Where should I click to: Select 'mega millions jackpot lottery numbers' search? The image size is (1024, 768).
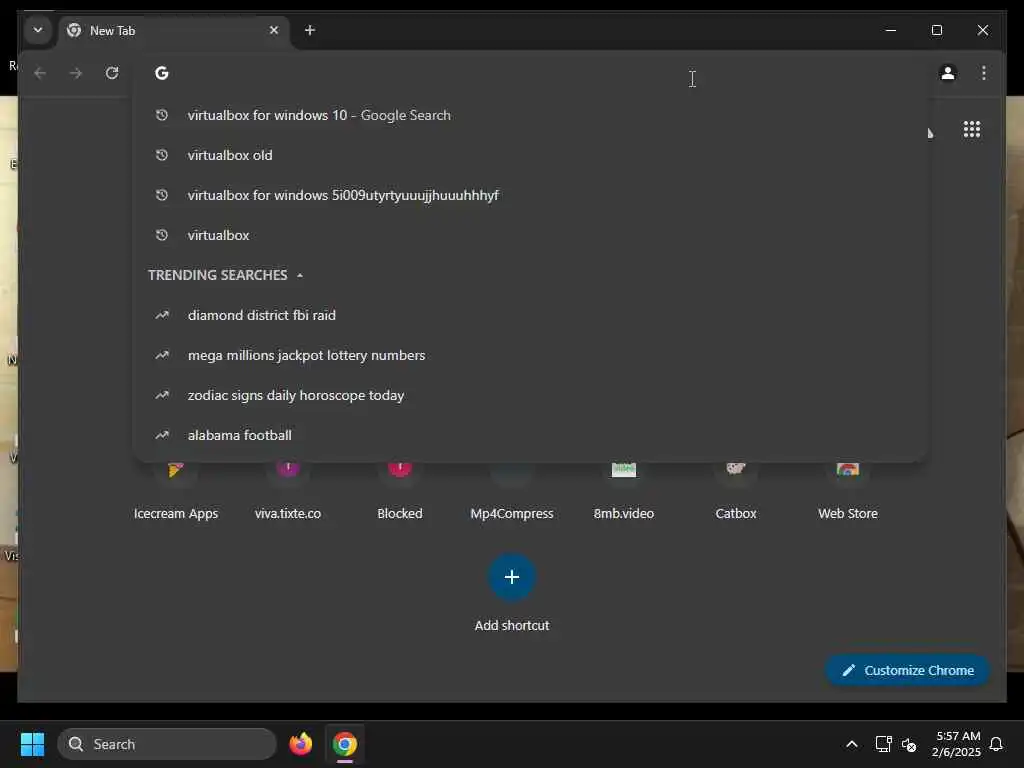(529, 355)
